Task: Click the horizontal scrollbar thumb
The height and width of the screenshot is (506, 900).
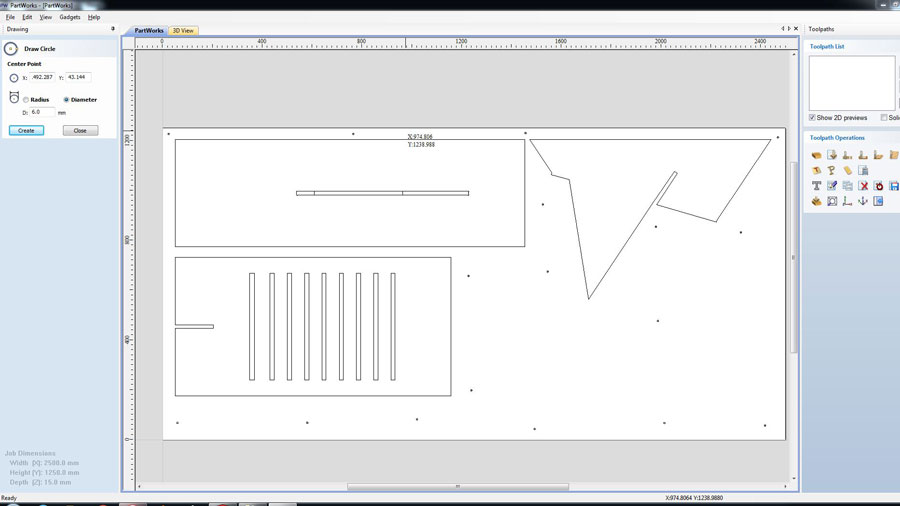Action: tap(457, 486)
